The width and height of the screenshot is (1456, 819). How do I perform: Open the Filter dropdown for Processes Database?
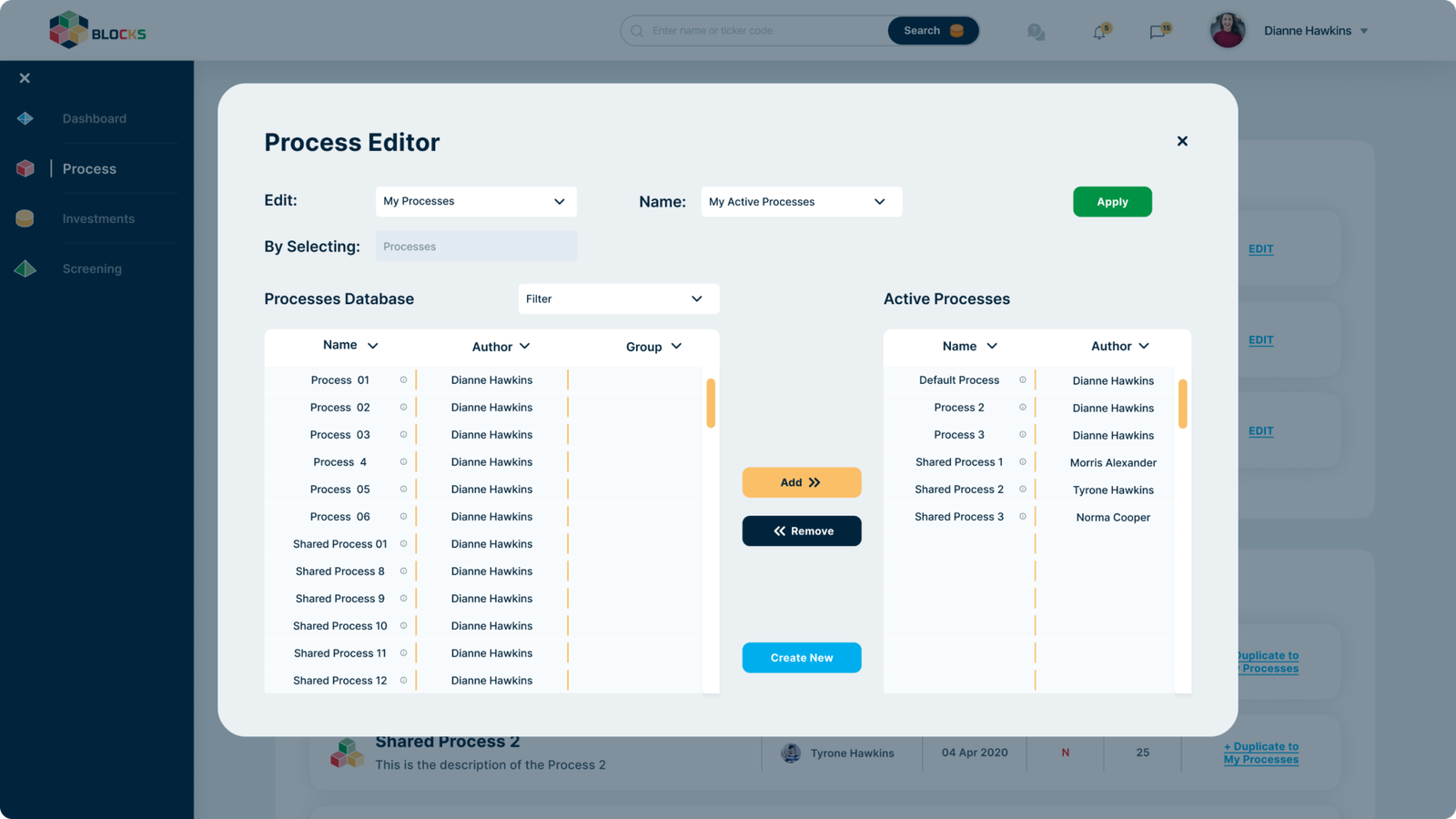(x=619, y=298)
